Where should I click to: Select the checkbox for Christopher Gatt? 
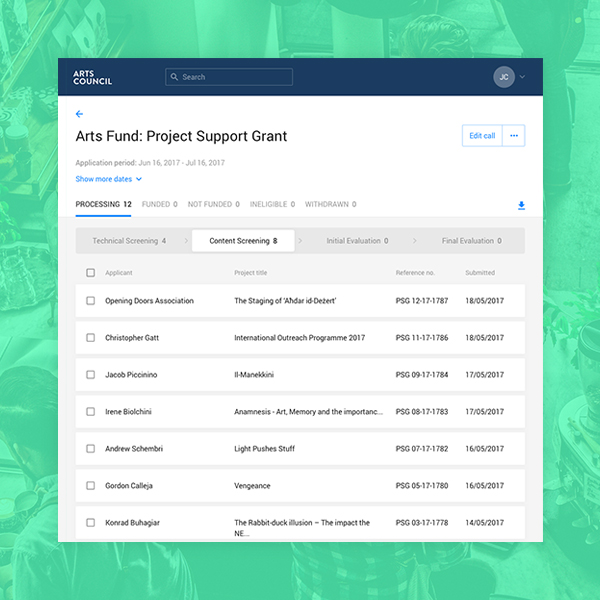click(x=90, y=338)
